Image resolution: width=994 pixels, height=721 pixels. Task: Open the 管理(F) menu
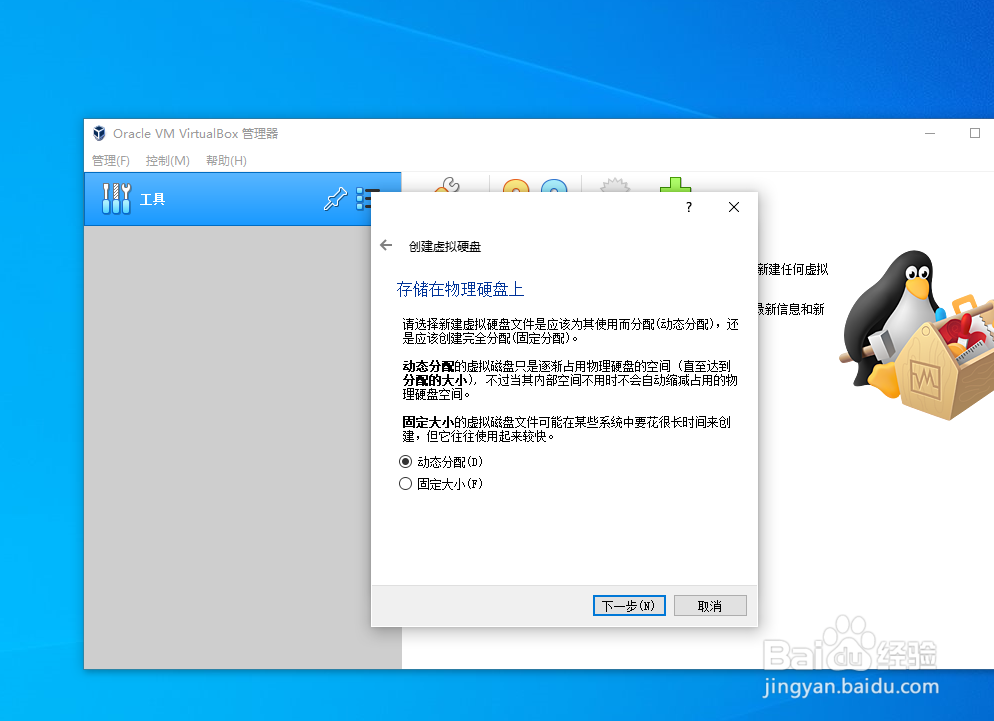[x=111, y=160]
